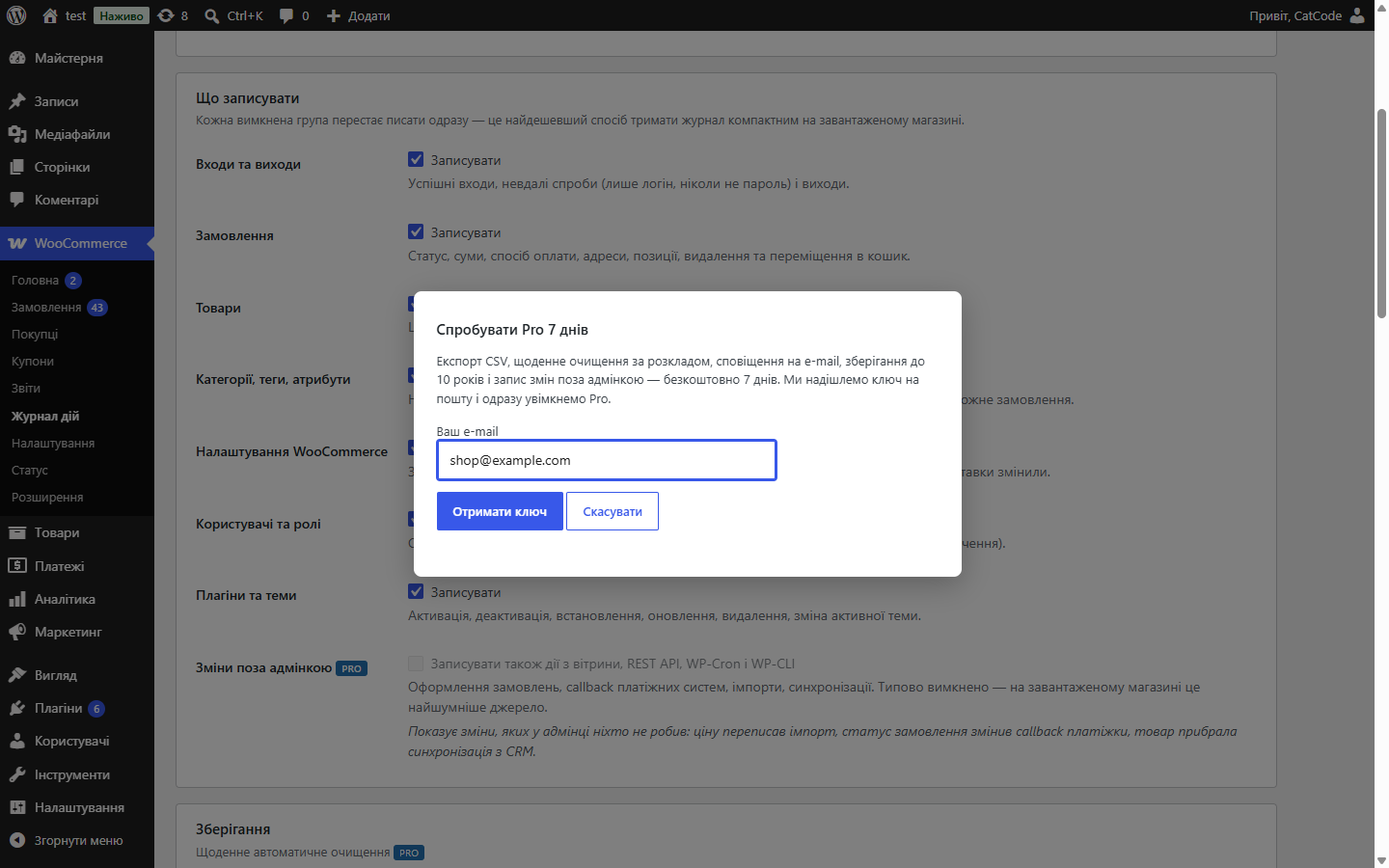Viewport: 1389px width, 868px height.
Task: Toggle Плагіни та теми Записувати checkbox
Action: tap(416, 591)
